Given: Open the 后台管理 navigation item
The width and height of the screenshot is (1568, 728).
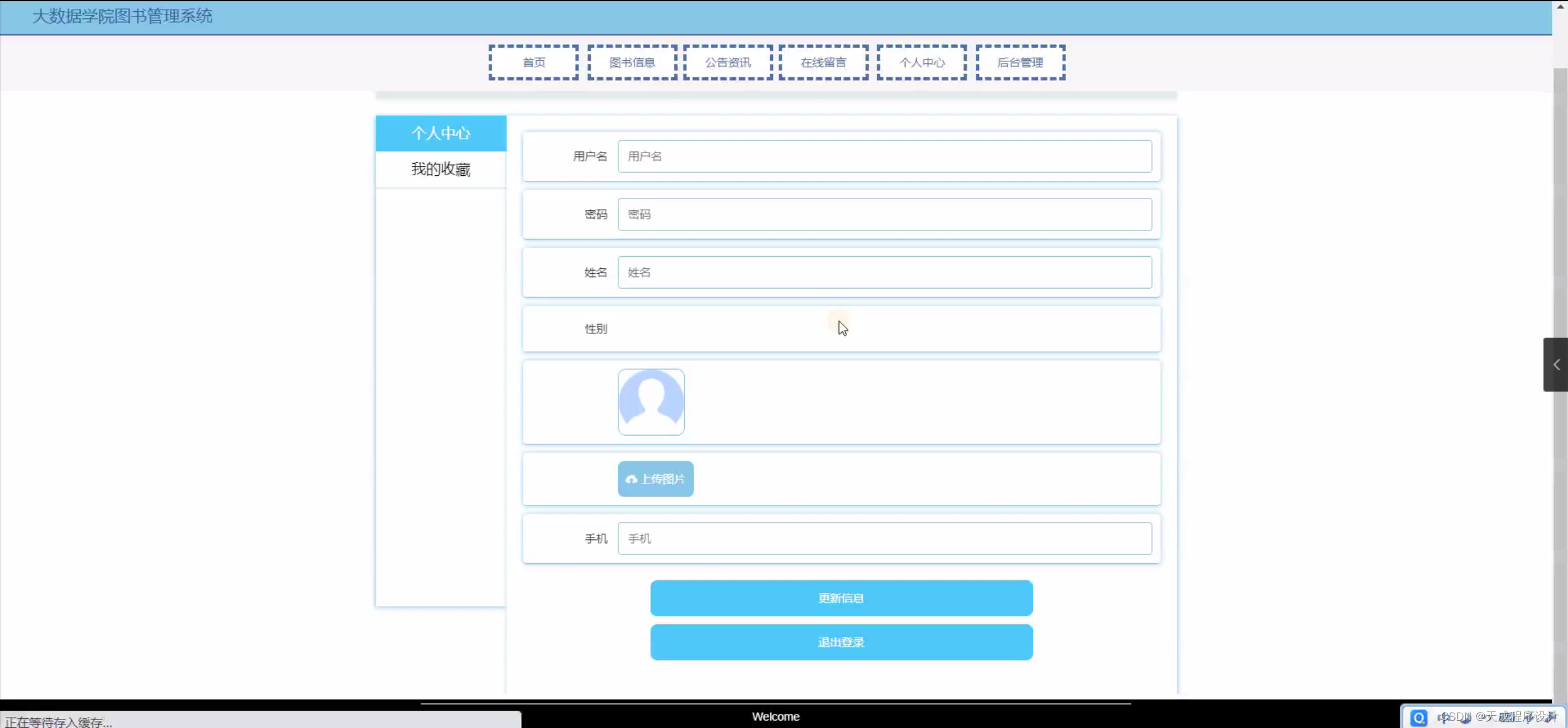Looking at the screenshot, I should [x=1020, y=63].
